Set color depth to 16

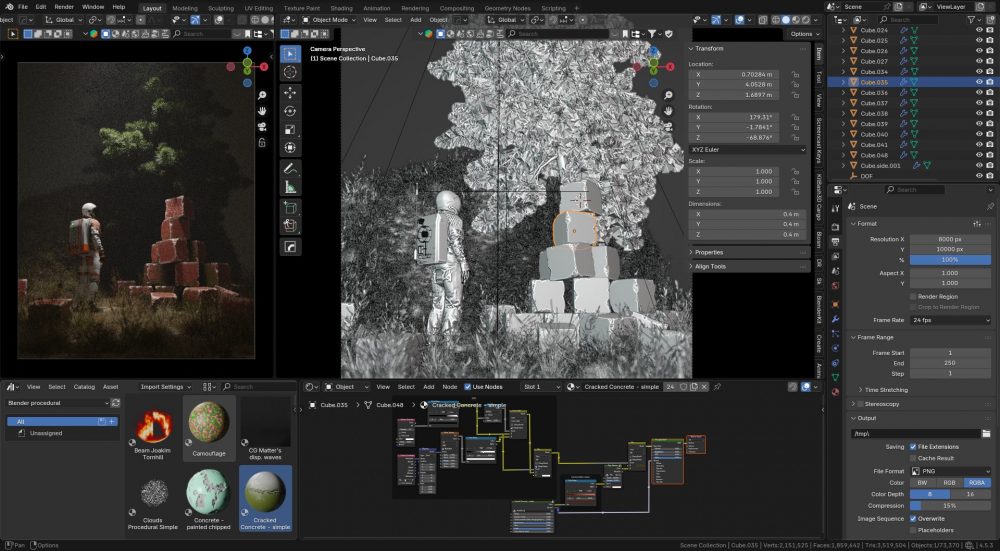click(x=971, y=494)
